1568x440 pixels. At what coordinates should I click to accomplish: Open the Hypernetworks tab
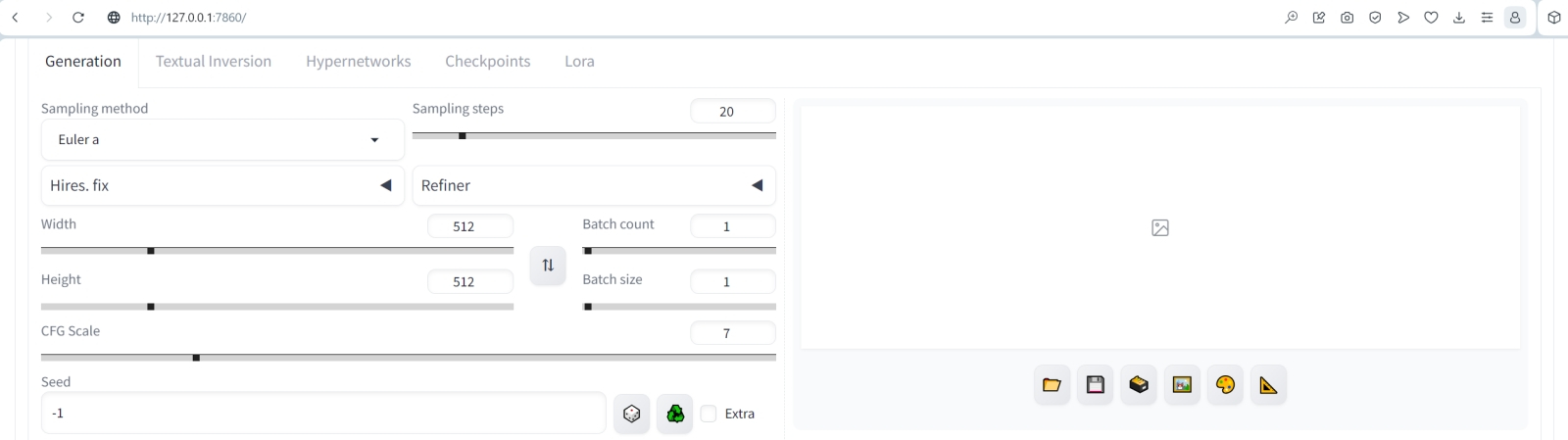coord(359,61)
